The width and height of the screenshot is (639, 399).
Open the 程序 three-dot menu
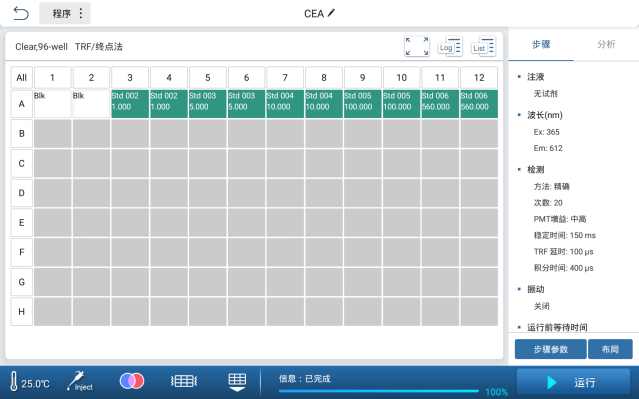click(65, 13)
